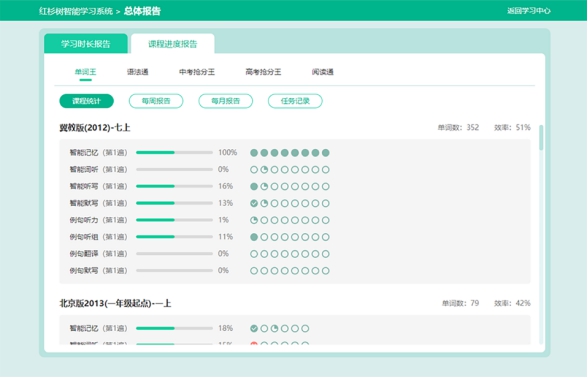Click the 例句翻译 (第1遍) row label

98,254
